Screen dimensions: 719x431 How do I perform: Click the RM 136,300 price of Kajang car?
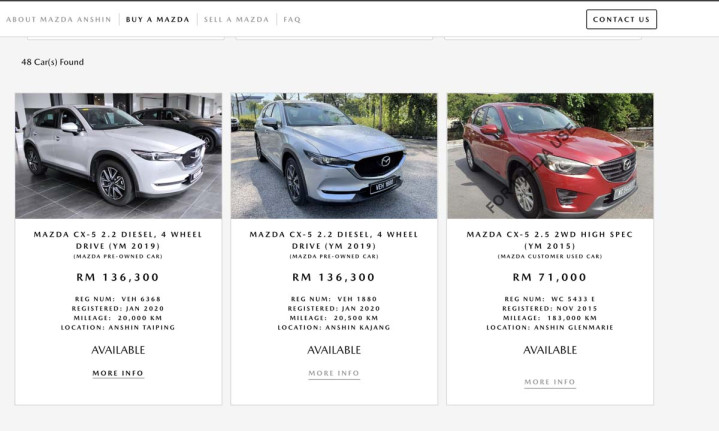[334, 277]
